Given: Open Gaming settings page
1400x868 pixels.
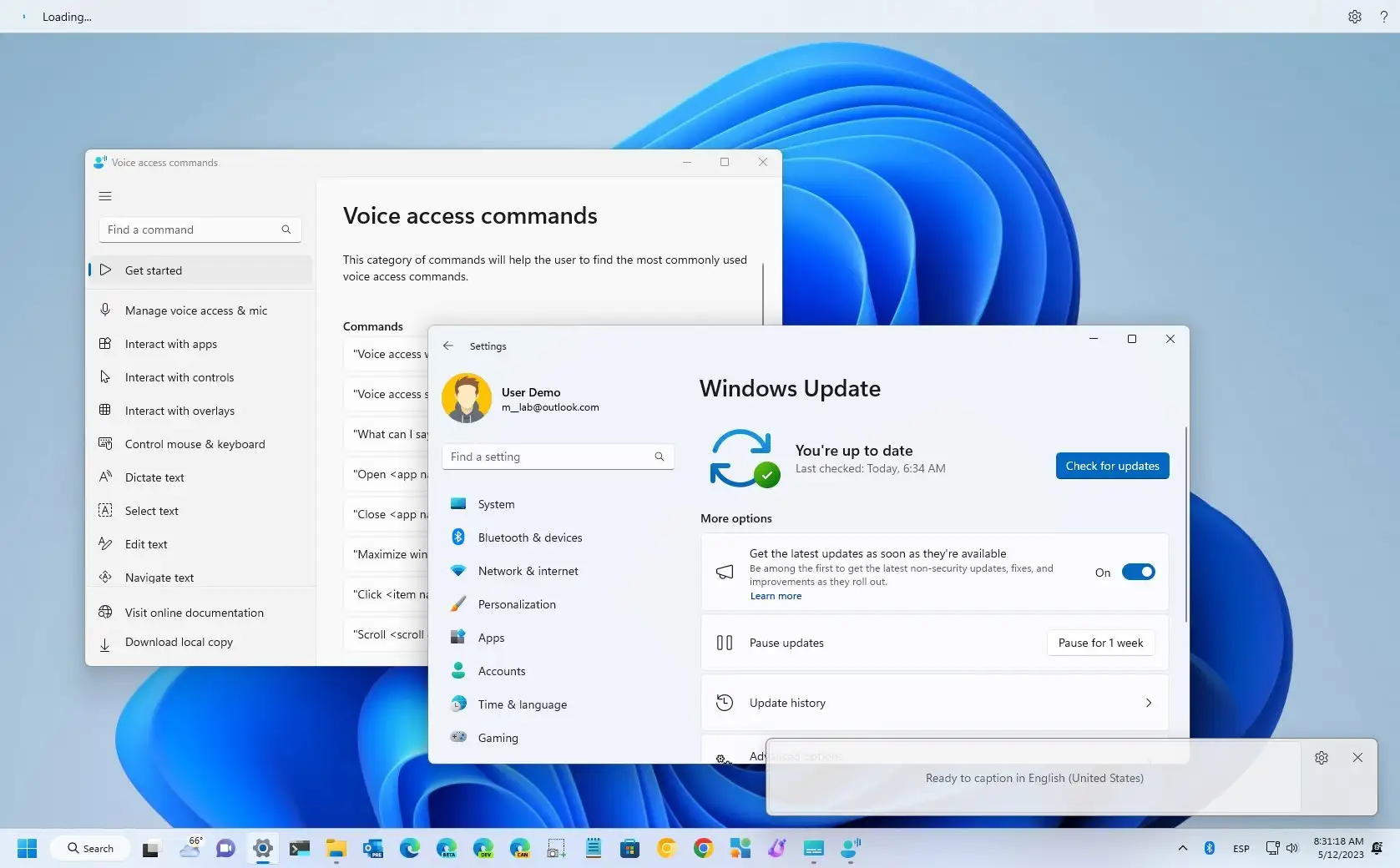Looking at the screenshot, I should pyautogui.click(x=558, y=738).
